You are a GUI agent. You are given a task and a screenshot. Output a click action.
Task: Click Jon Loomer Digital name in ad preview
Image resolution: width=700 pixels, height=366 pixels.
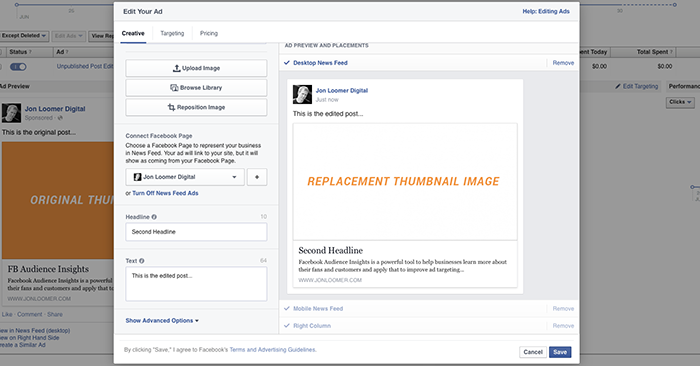click(342, 91)
